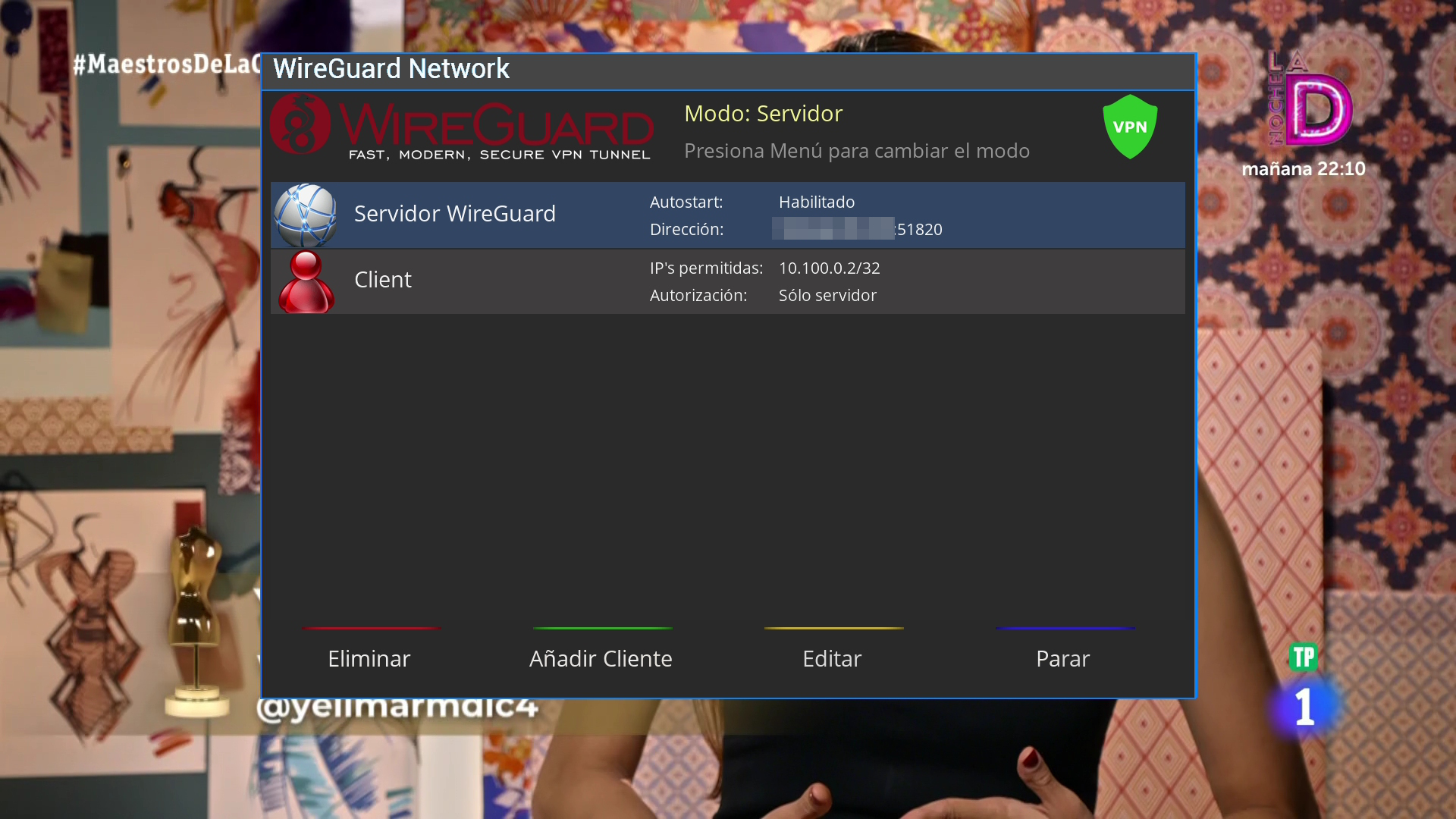
Task: Click the Modo: Servidor label
Action: tap(763, 114)
